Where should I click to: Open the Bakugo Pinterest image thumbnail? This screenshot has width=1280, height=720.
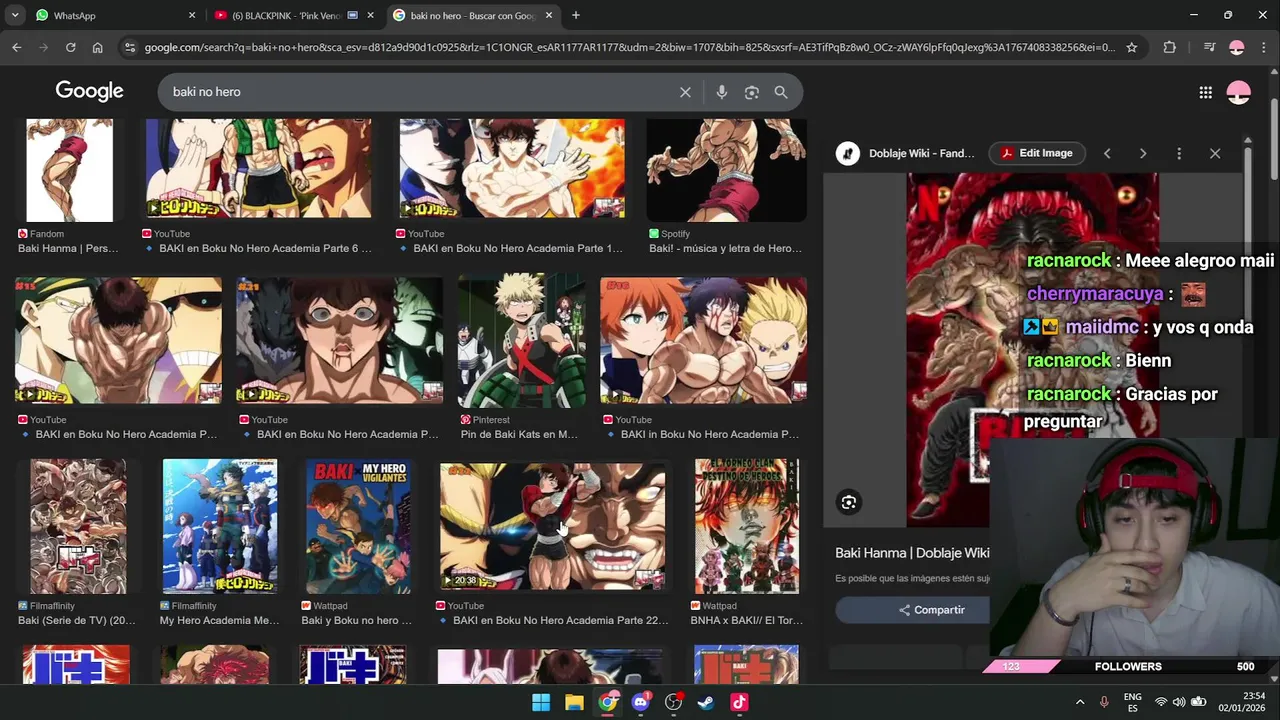tap(521, 342)
